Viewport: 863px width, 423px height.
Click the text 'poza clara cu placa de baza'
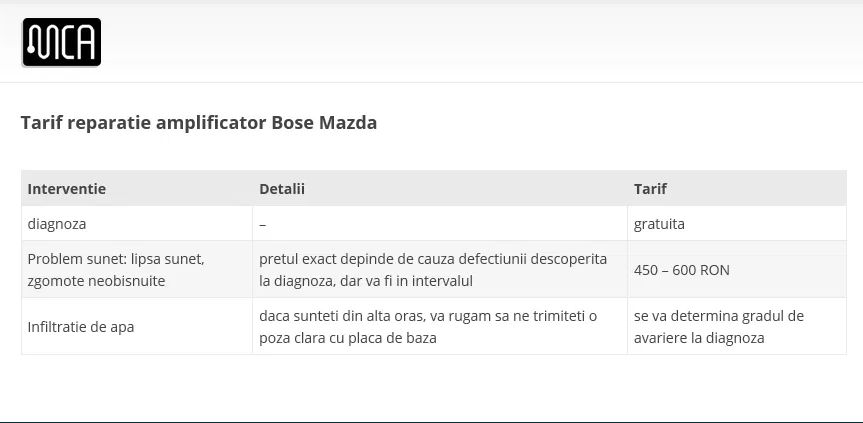click(348, 338)
